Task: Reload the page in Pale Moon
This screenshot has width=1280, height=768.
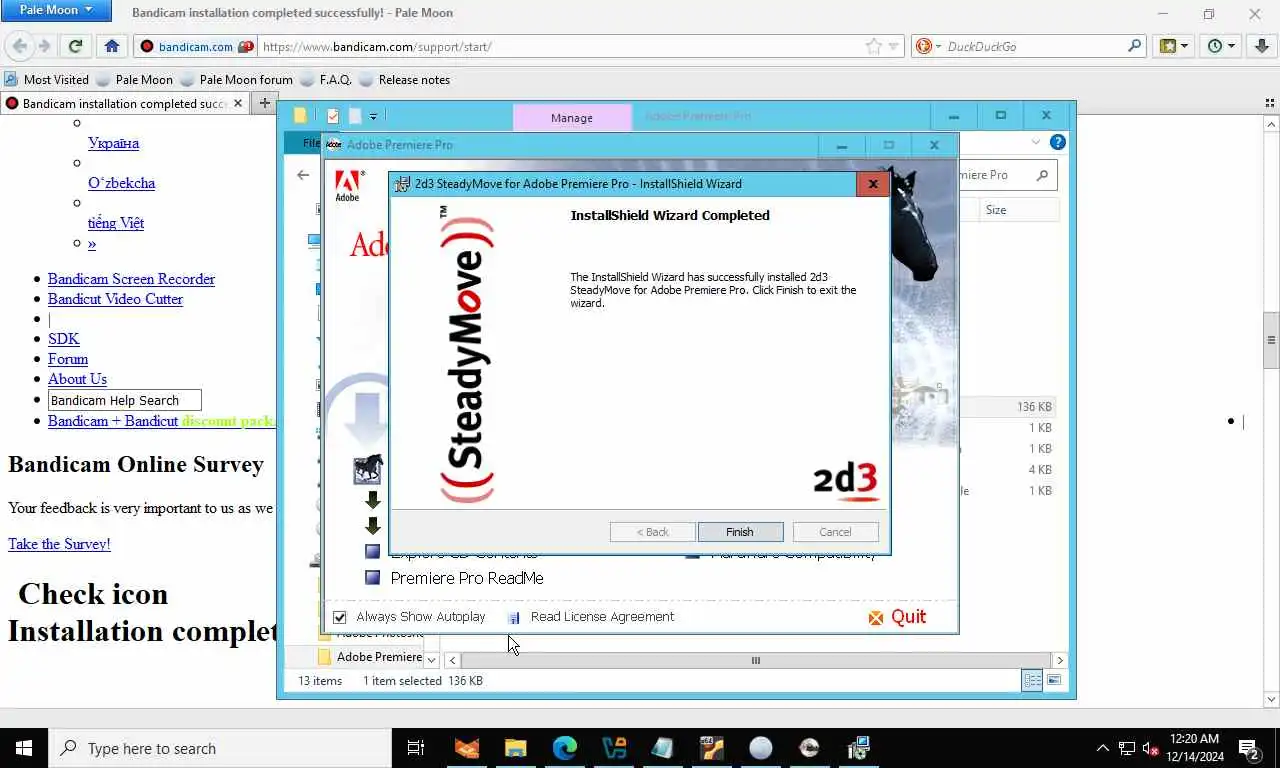Action: (x=75, y=46)
